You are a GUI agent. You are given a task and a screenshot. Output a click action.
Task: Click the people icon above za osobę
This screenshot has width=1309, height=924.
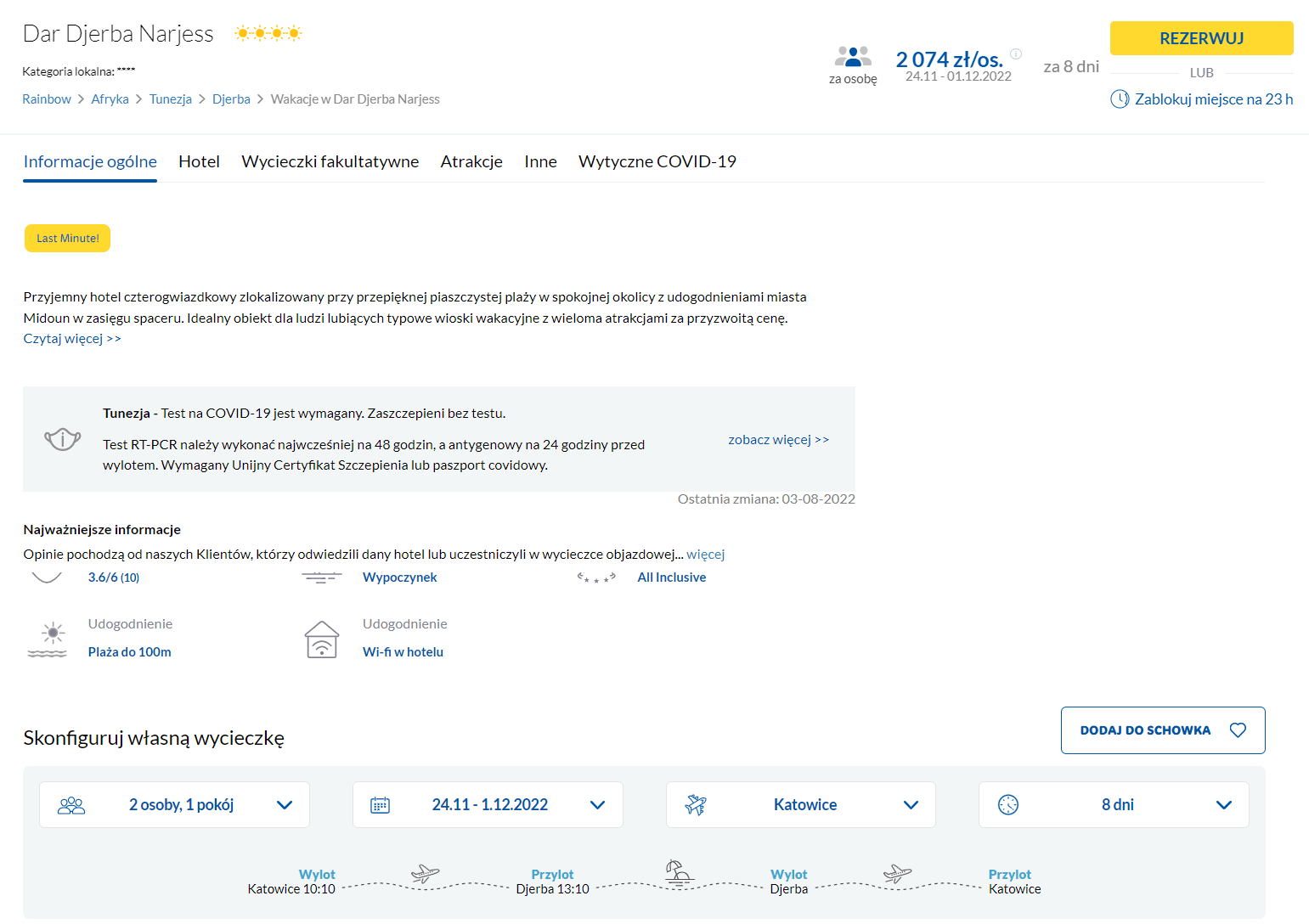point(853,57)
